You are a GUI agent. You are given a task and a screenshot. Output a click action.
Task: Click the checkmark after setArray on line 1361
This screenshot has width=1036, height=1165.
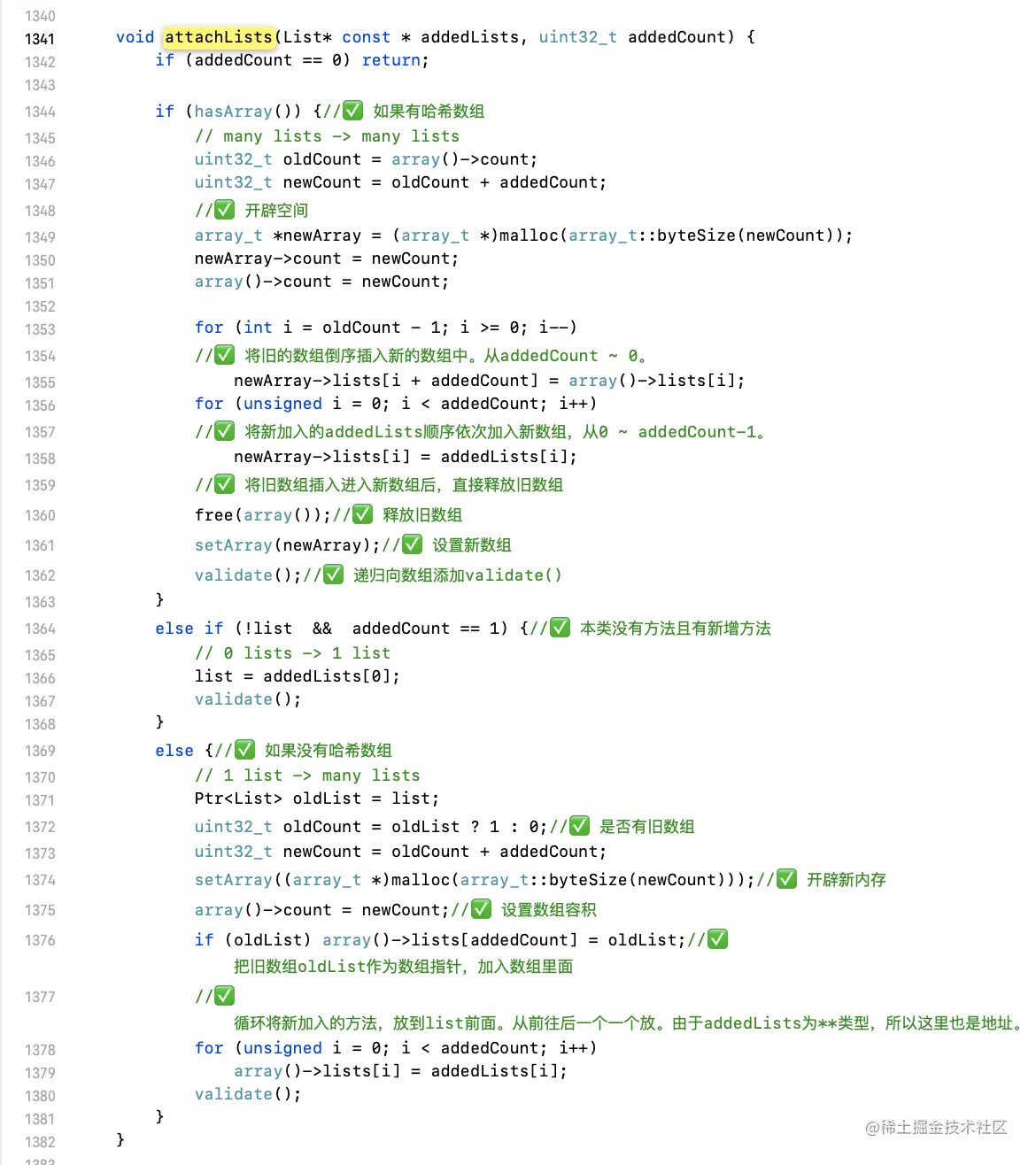[x=411, y=544]
